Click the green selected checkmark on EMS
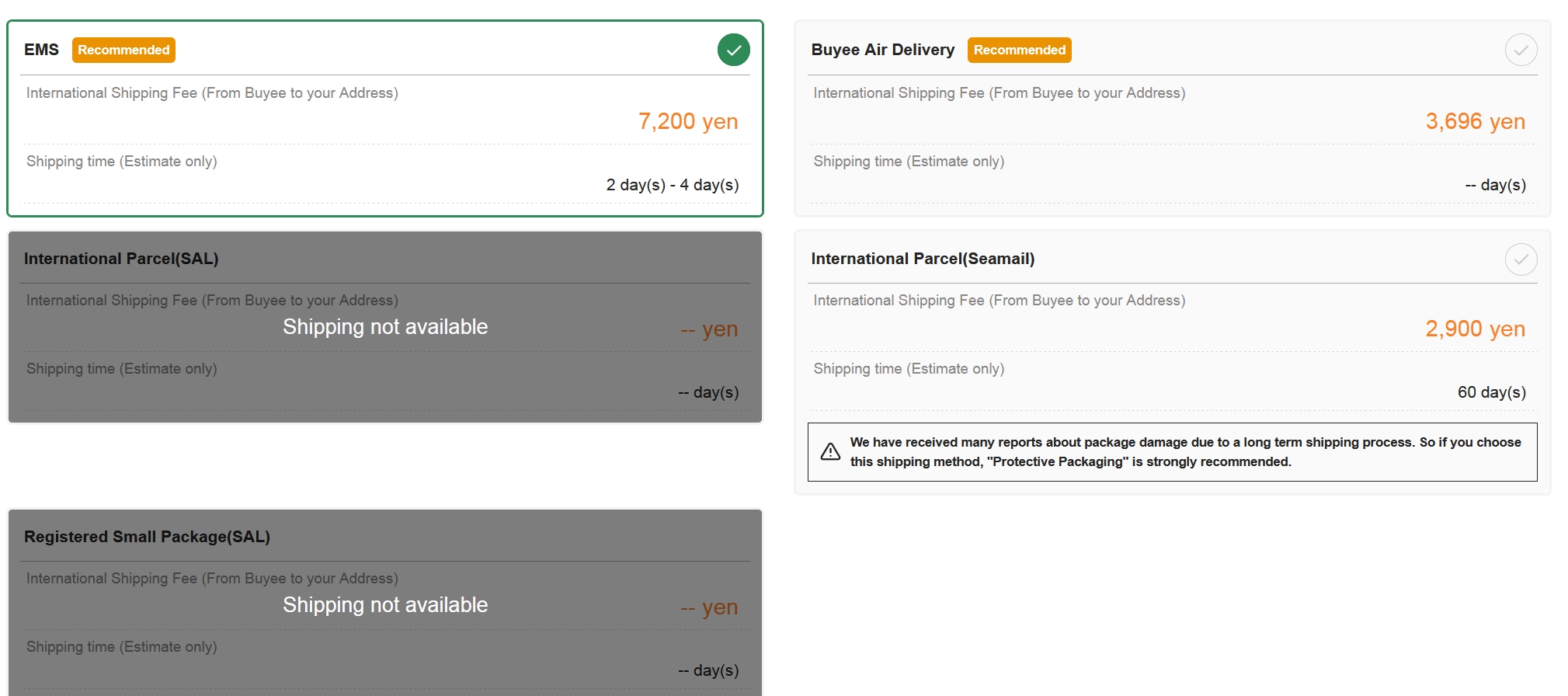This screenshot has height=696, width=1568. [733, 50]
